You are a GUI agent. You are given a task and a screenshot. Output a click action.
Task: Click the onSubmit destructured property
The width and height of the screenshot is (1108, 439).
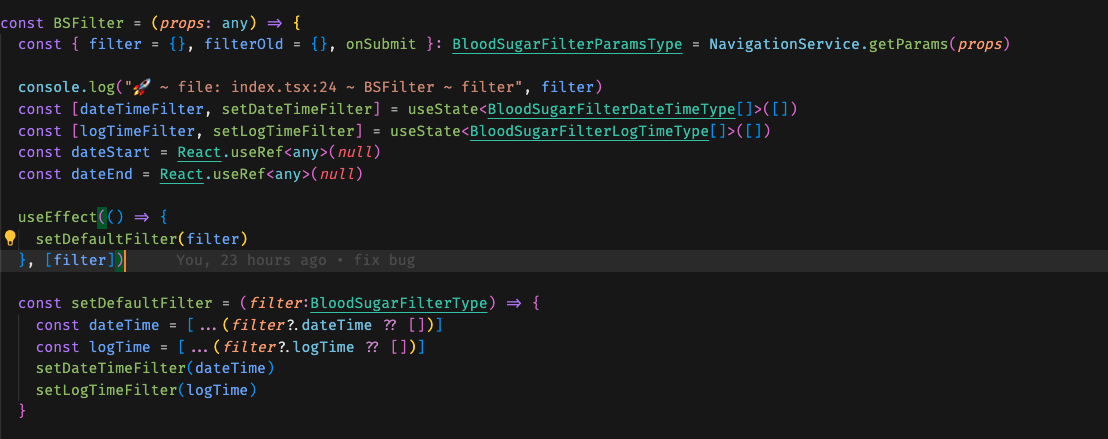(381, 45)
